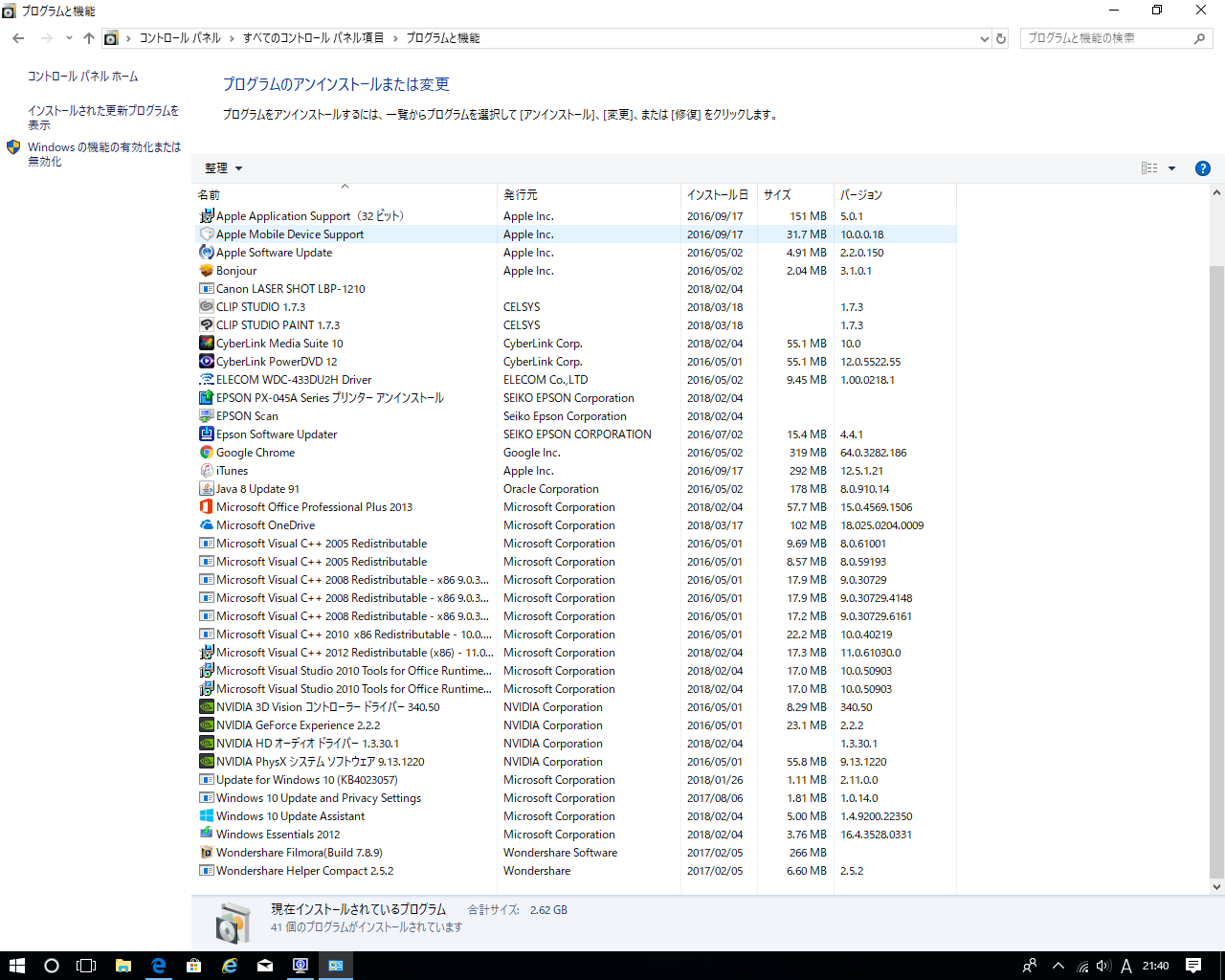Click the Windows Start button

[x=16, y=966]
